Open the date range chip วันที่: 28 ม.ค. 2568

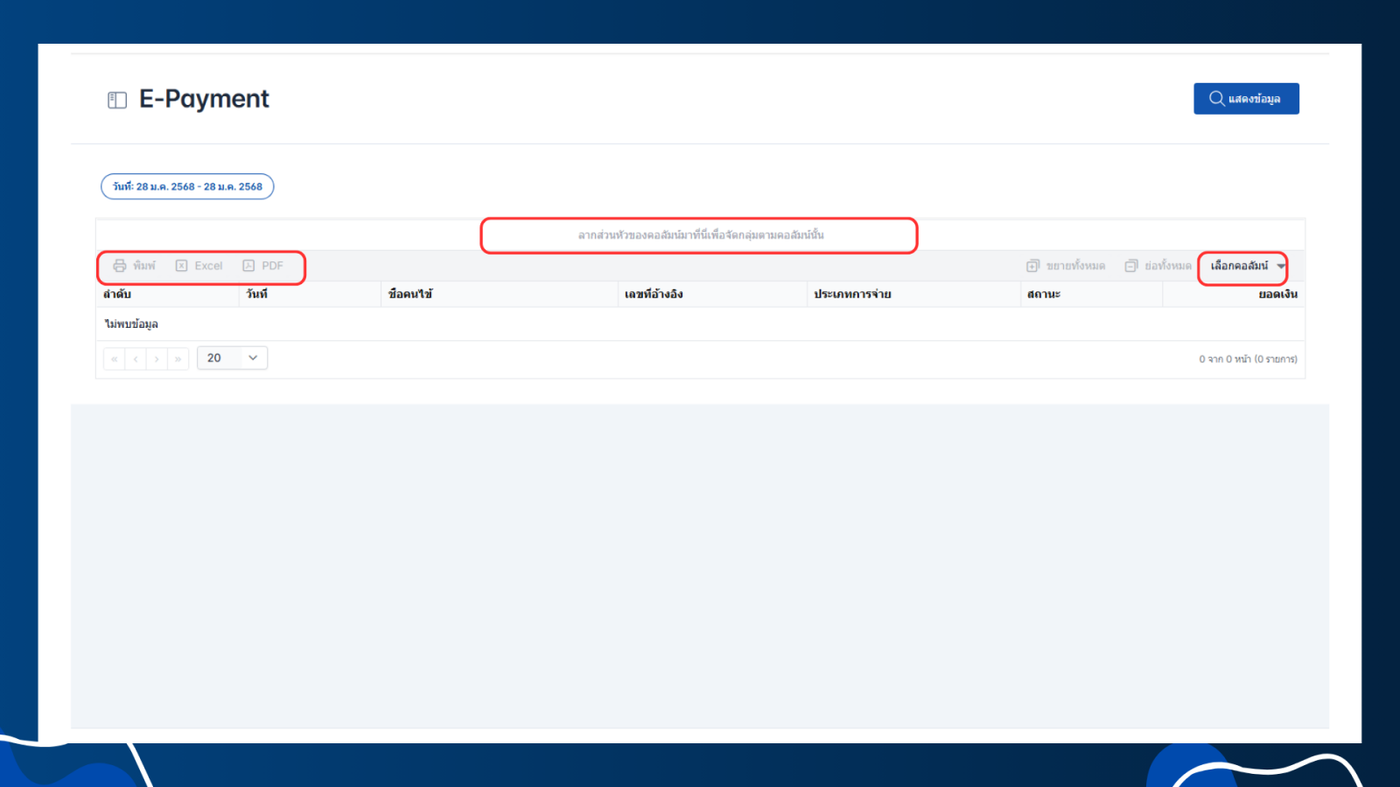tap(187, 187)
